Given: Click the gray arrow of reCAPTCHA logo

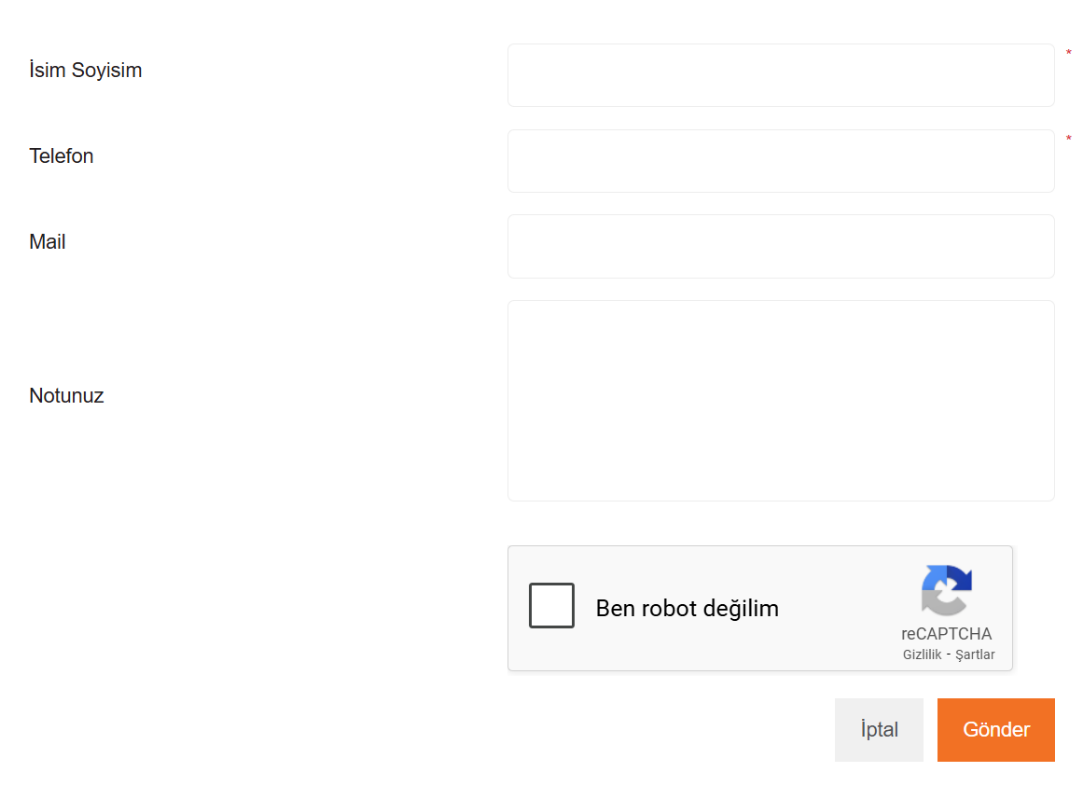Looking at the screenshot, I should [941, 603].
